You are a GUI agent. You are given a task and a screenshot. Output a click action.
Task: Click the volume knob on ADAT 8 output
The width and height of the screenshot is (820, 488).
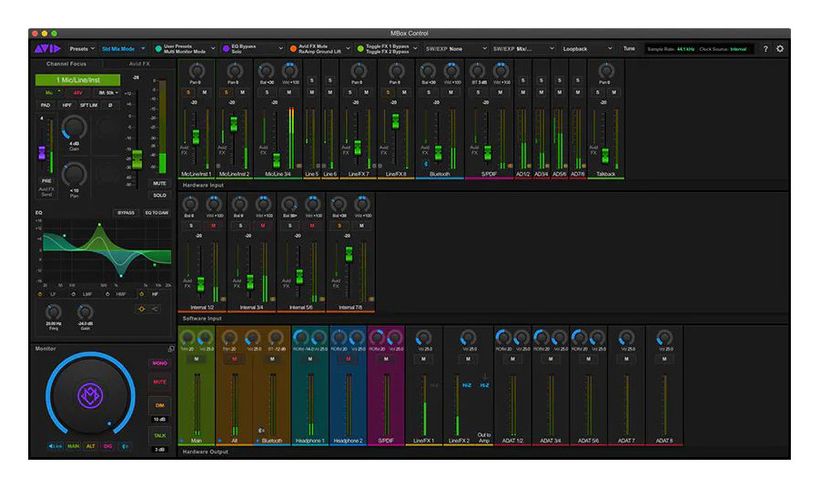664,338
